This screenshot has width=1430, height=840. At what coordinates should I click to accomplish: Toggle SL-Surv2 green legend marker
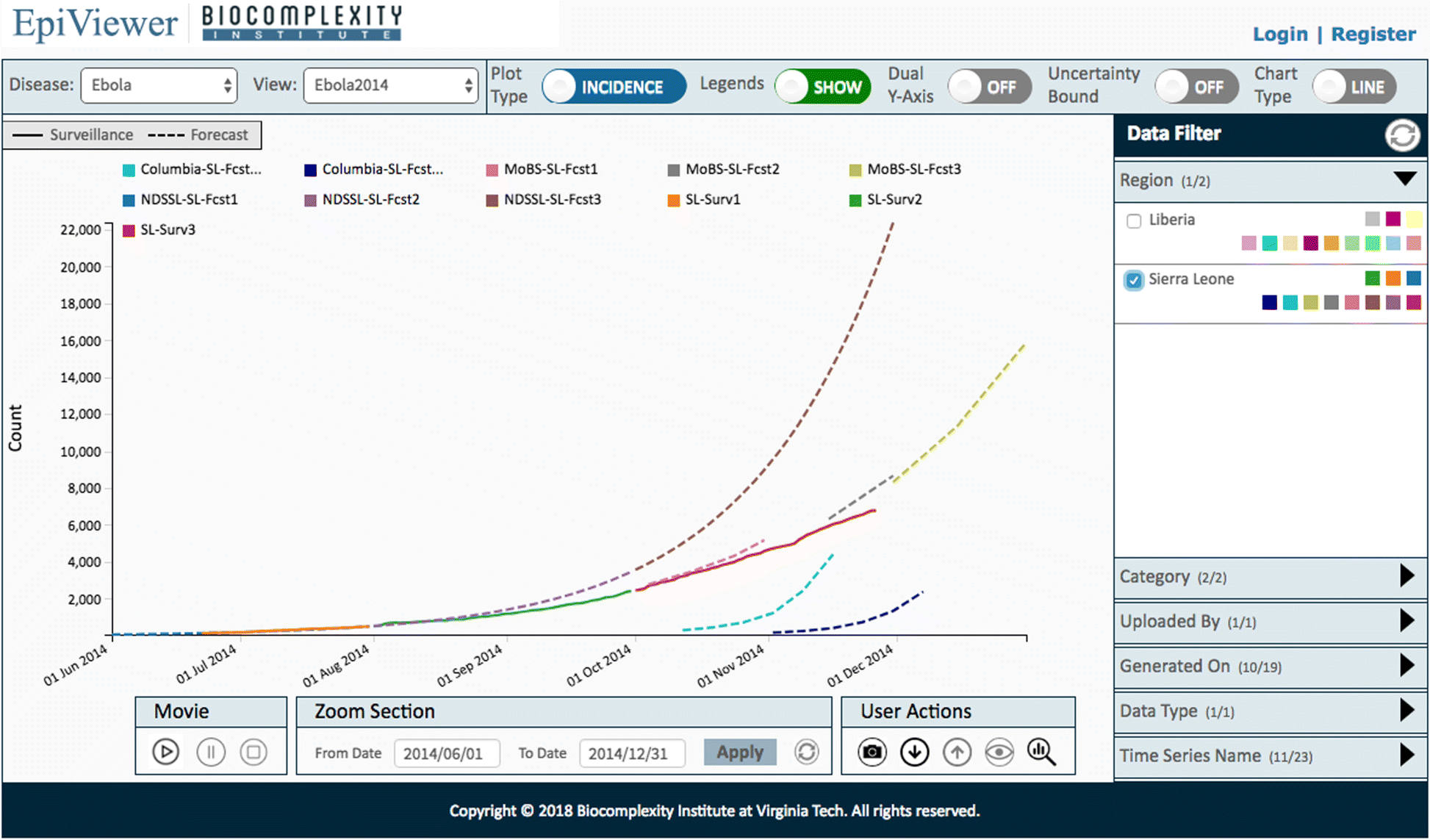(855, 200)
